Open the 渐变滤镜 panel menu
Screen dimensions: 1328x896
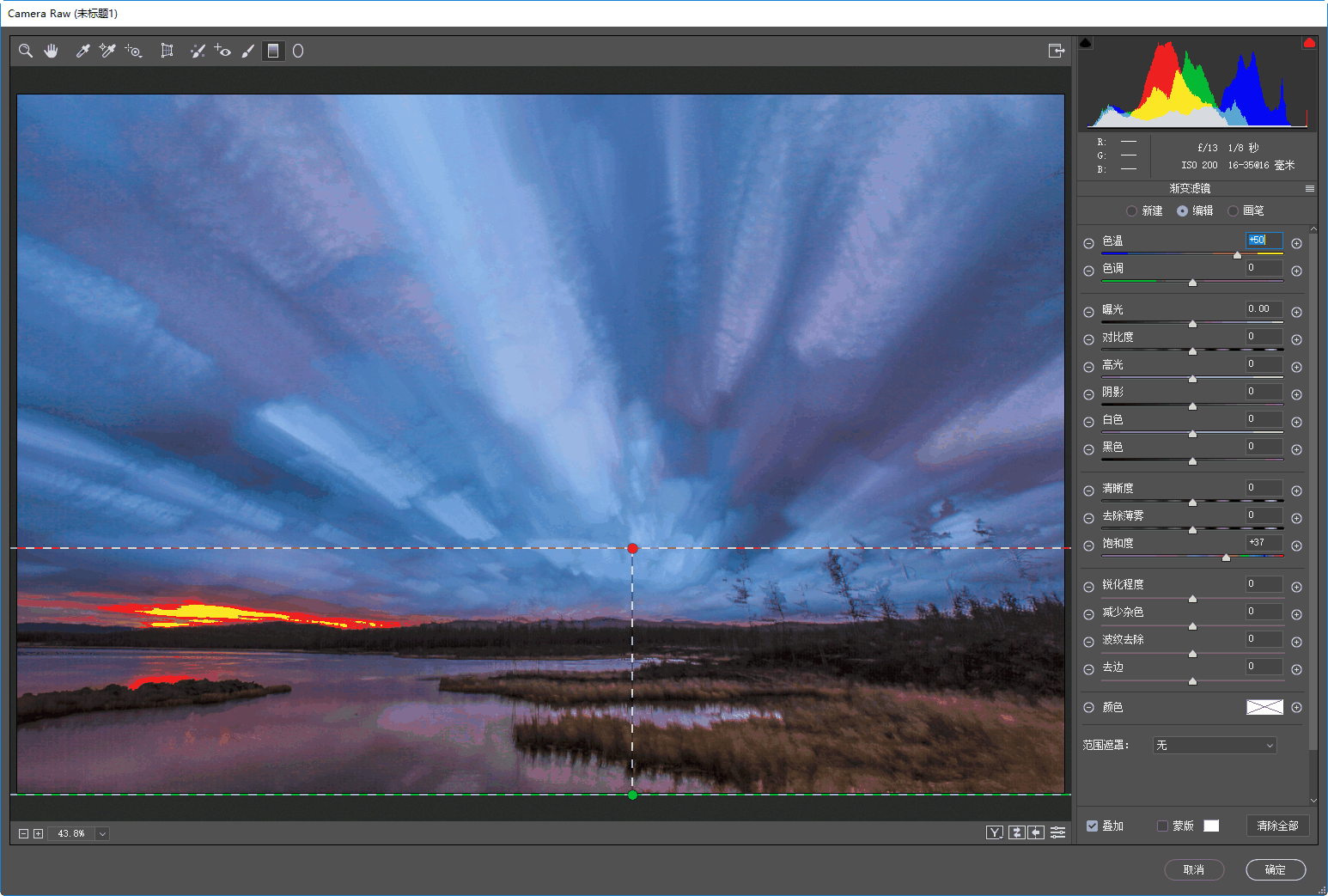[x=1309, y=189]
